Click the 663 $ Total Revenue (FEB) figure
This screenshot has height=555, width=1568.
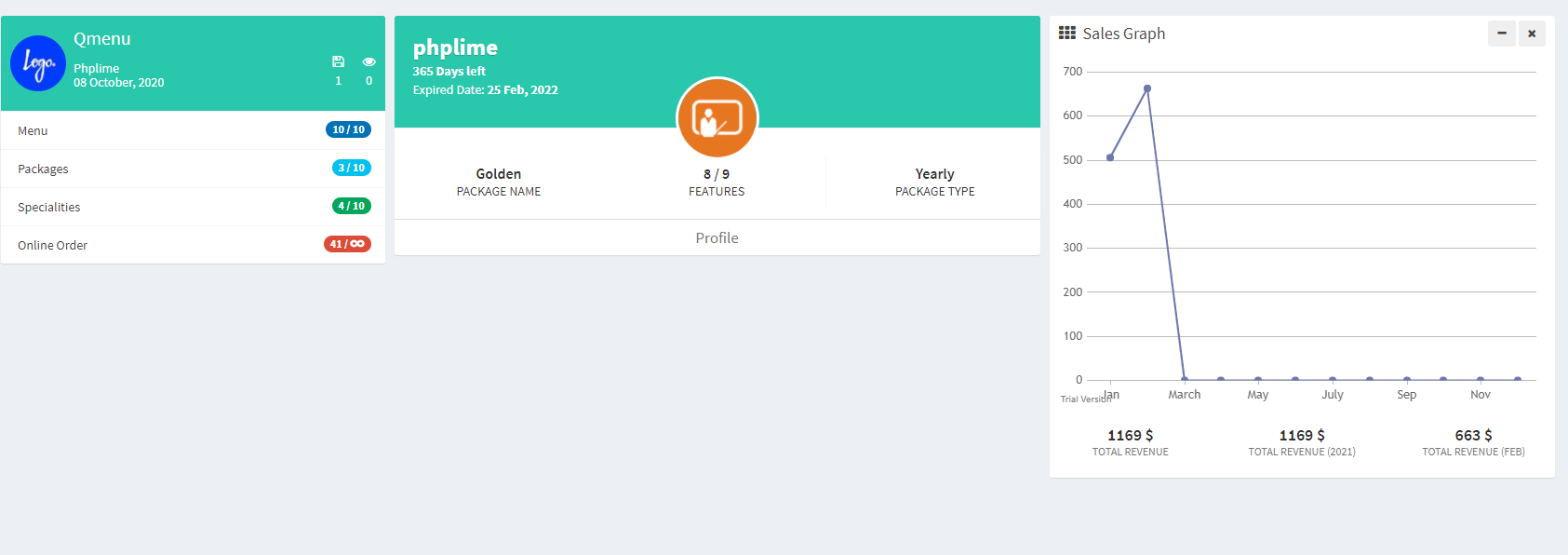point(1474,435)
